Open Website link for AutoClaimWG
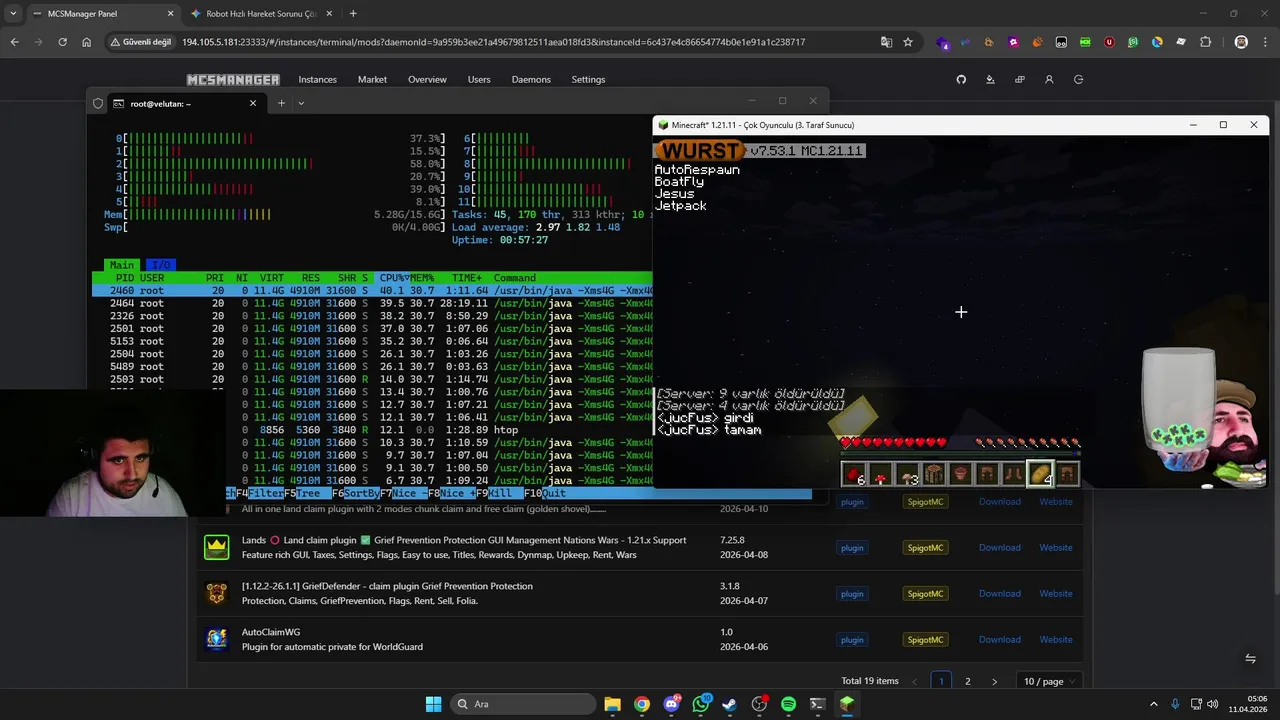This screenshot has height=720, width=1280. tap(1055, 640)
